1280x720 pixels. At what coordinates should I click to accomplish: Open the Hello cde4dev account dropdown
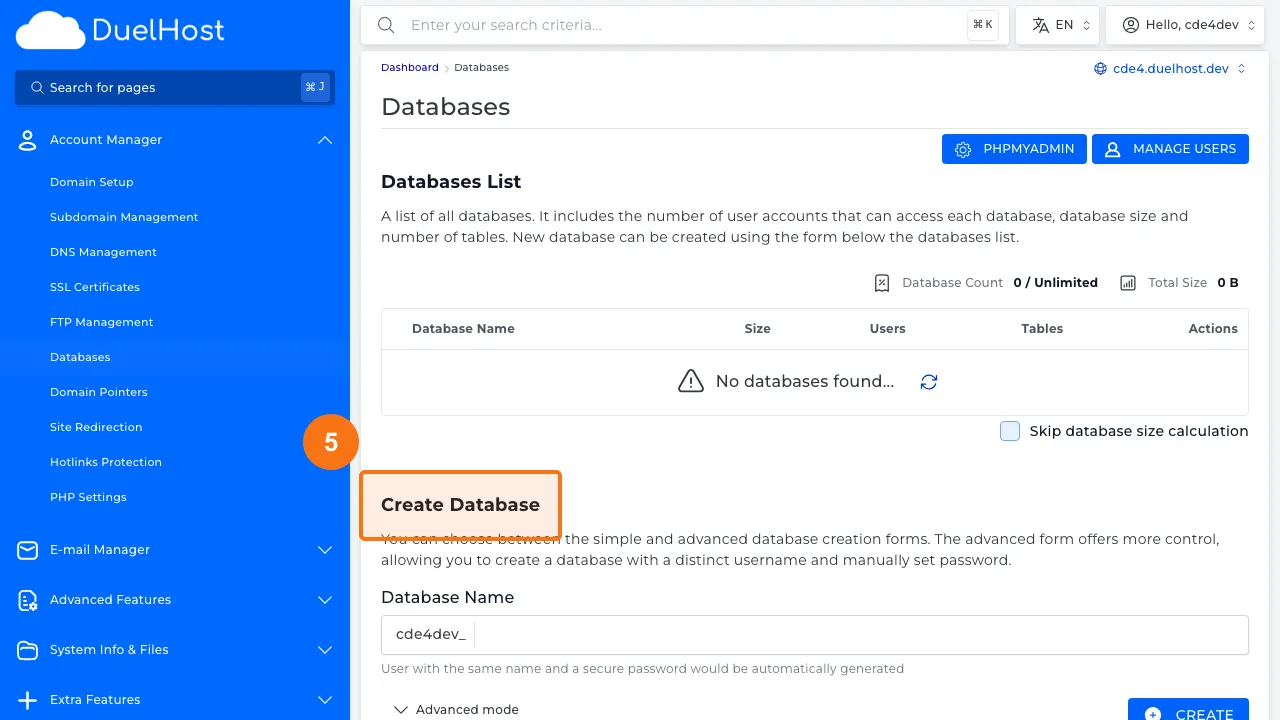pyautogui.click(x=1185, y=24)
